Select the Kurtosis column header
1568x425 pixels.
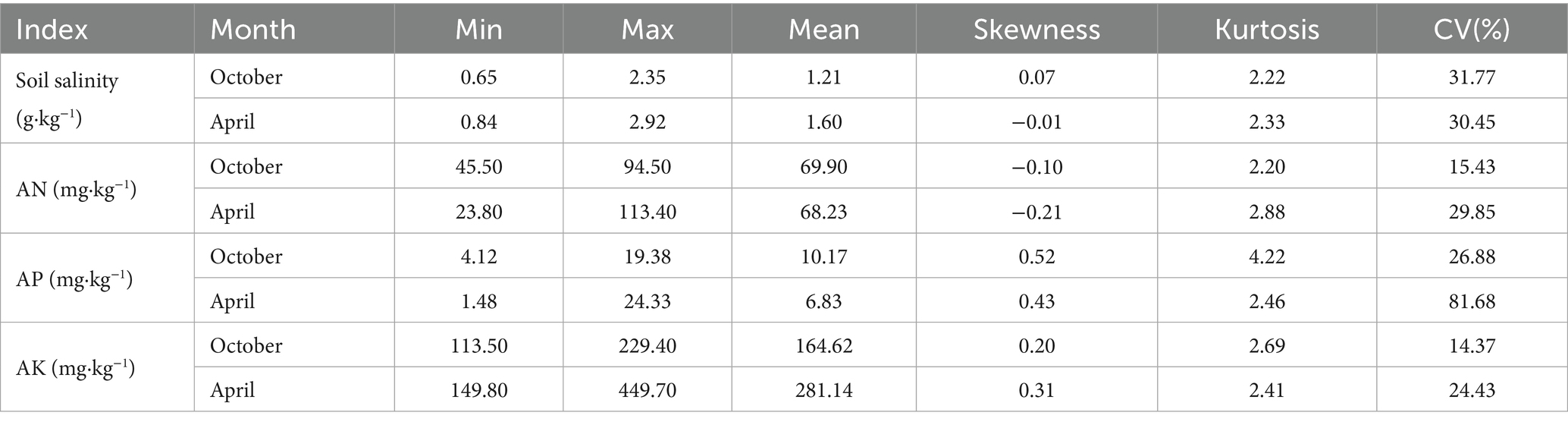click(1266, 30)
